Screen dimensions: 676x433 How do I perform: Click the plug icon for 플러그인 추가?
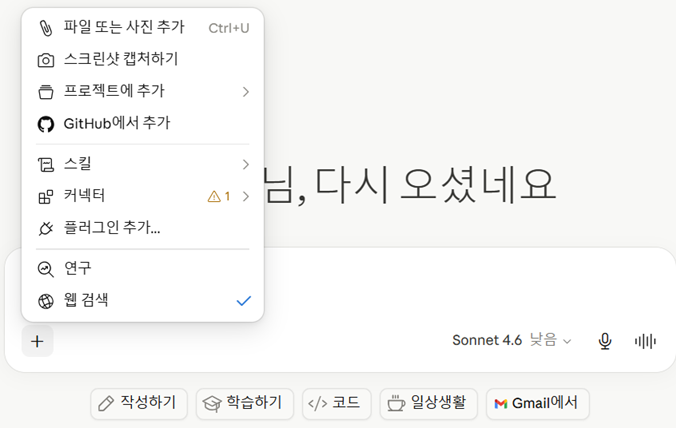tap(46, 228)
